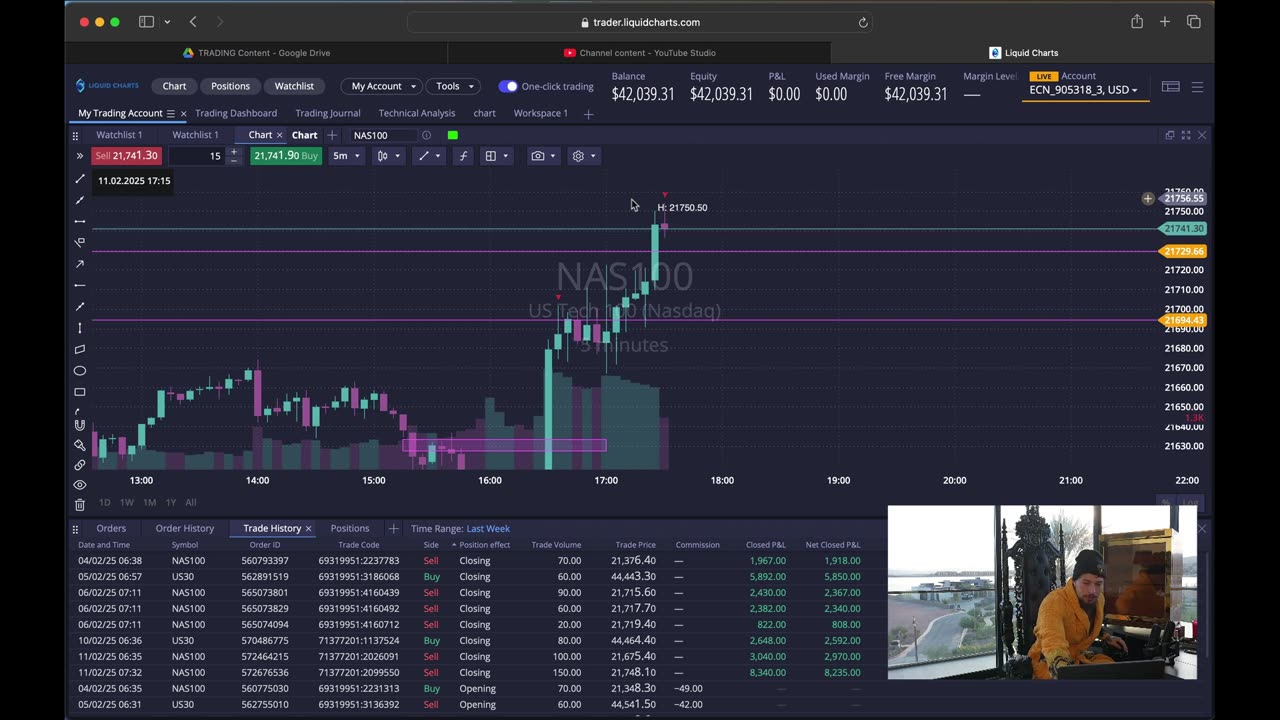This screenshot has height=720, width=1280.
Task: Select the vertical line drawing tool
Action: coord(80,328)
